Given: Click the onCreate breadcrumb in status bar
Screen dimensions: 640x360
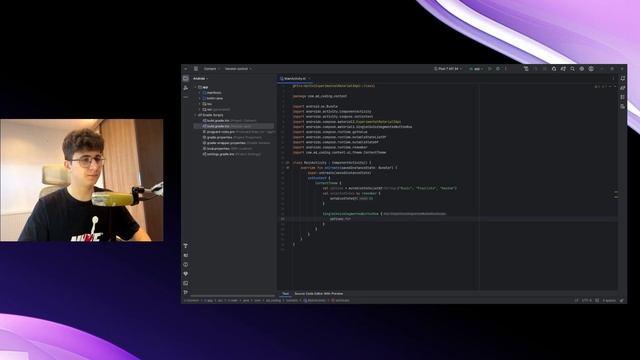Looking at the screenshot, I should [x=340, y=300].
